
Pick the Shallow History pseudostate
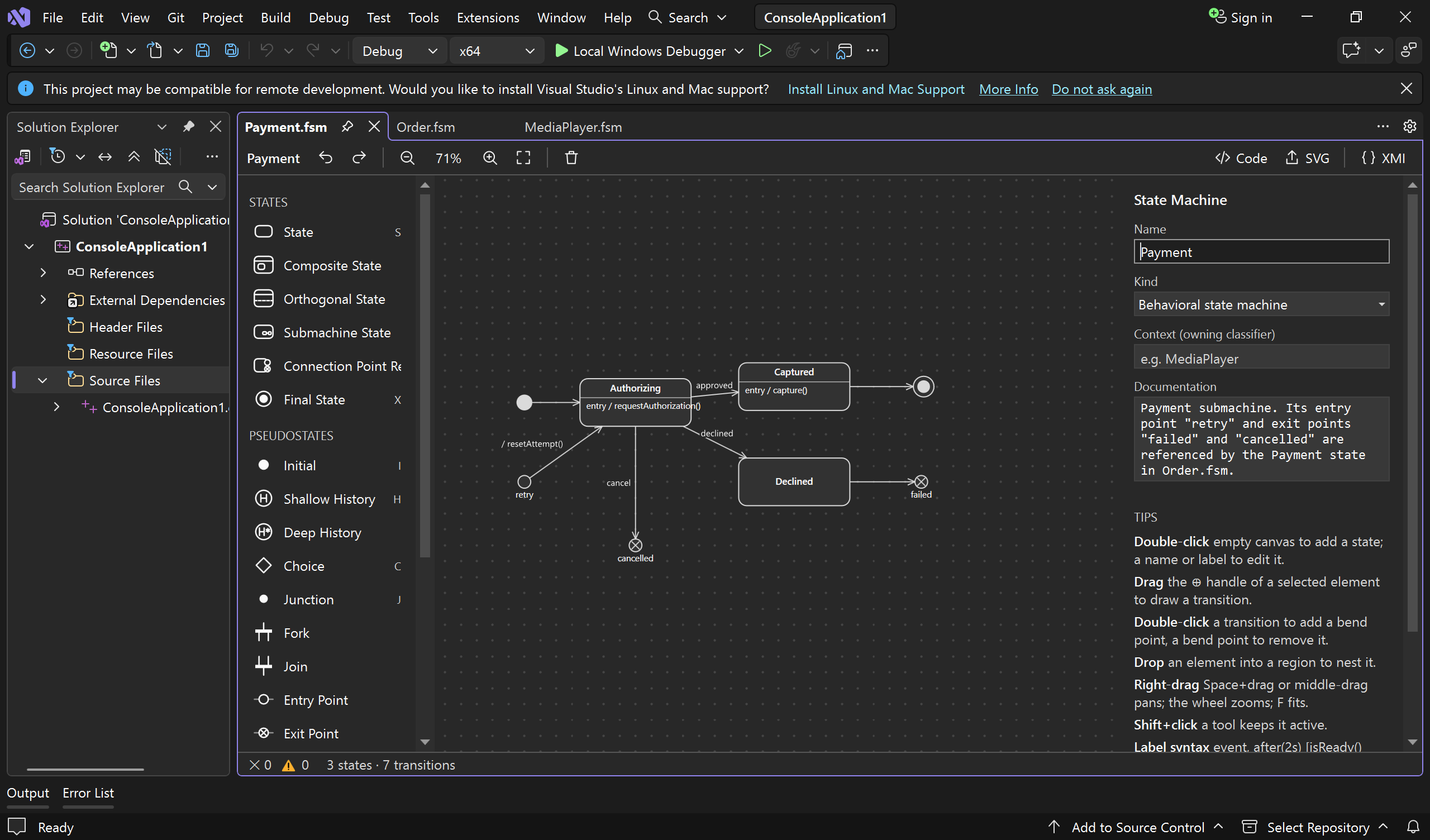(327, 499)
